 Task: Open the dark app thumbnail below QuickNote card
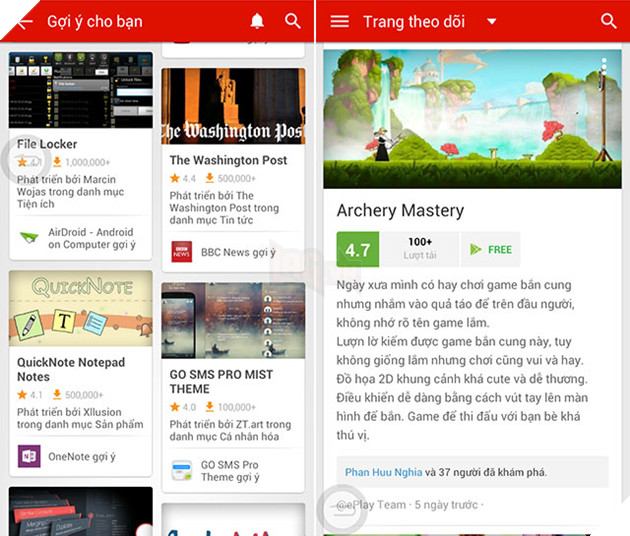tap(81, 511)
